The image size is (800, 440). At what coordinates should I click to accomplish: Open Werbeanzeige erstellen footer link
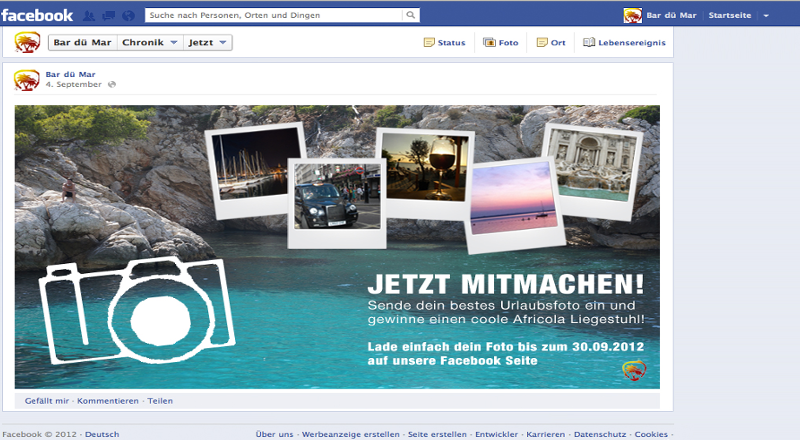351,434
